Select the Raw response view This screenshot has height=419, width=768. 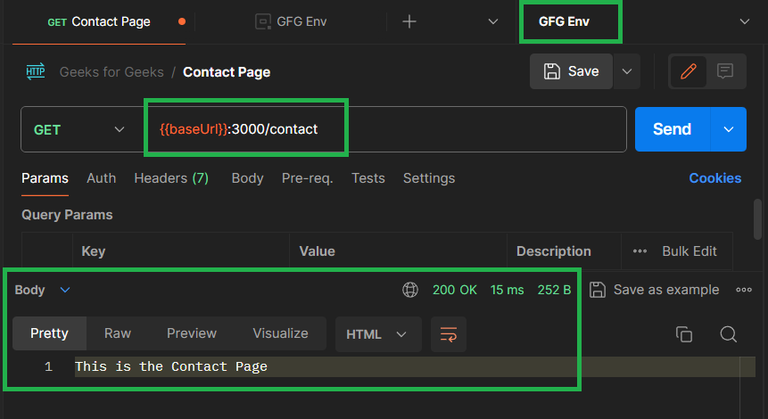click(x=118, y=333)
